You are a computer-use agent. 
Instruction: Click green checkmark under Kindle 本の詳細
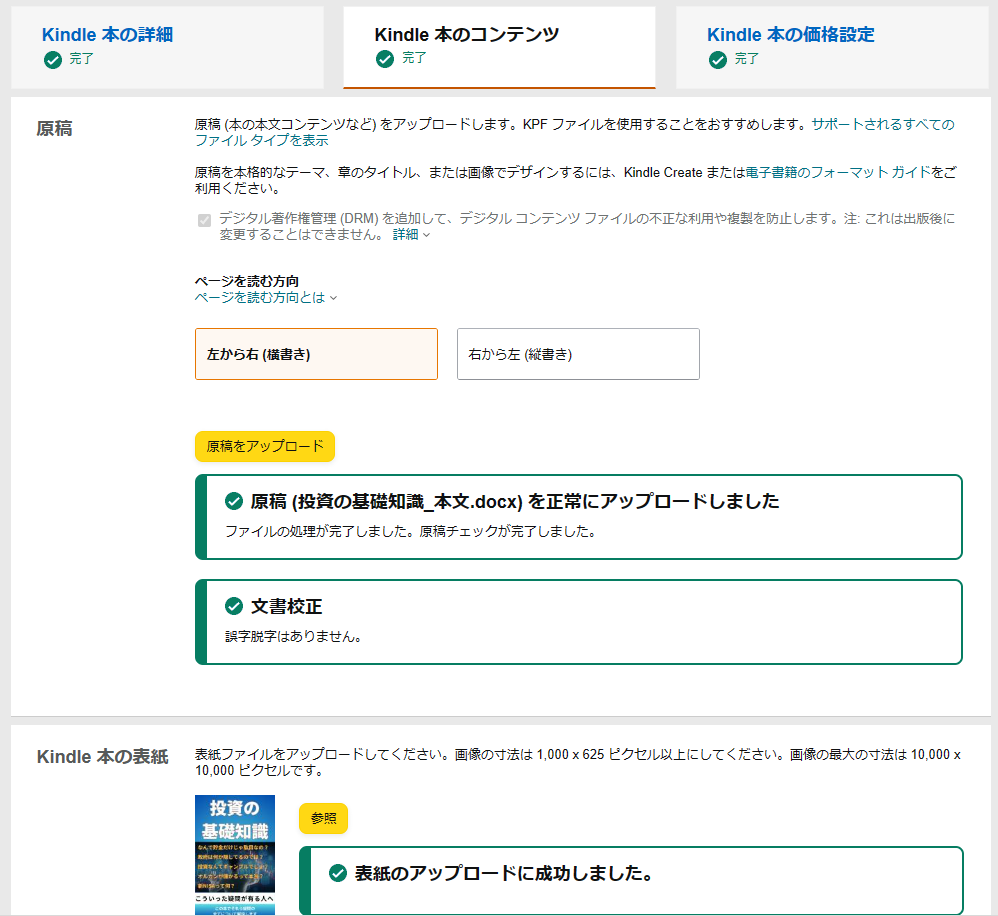53,60
